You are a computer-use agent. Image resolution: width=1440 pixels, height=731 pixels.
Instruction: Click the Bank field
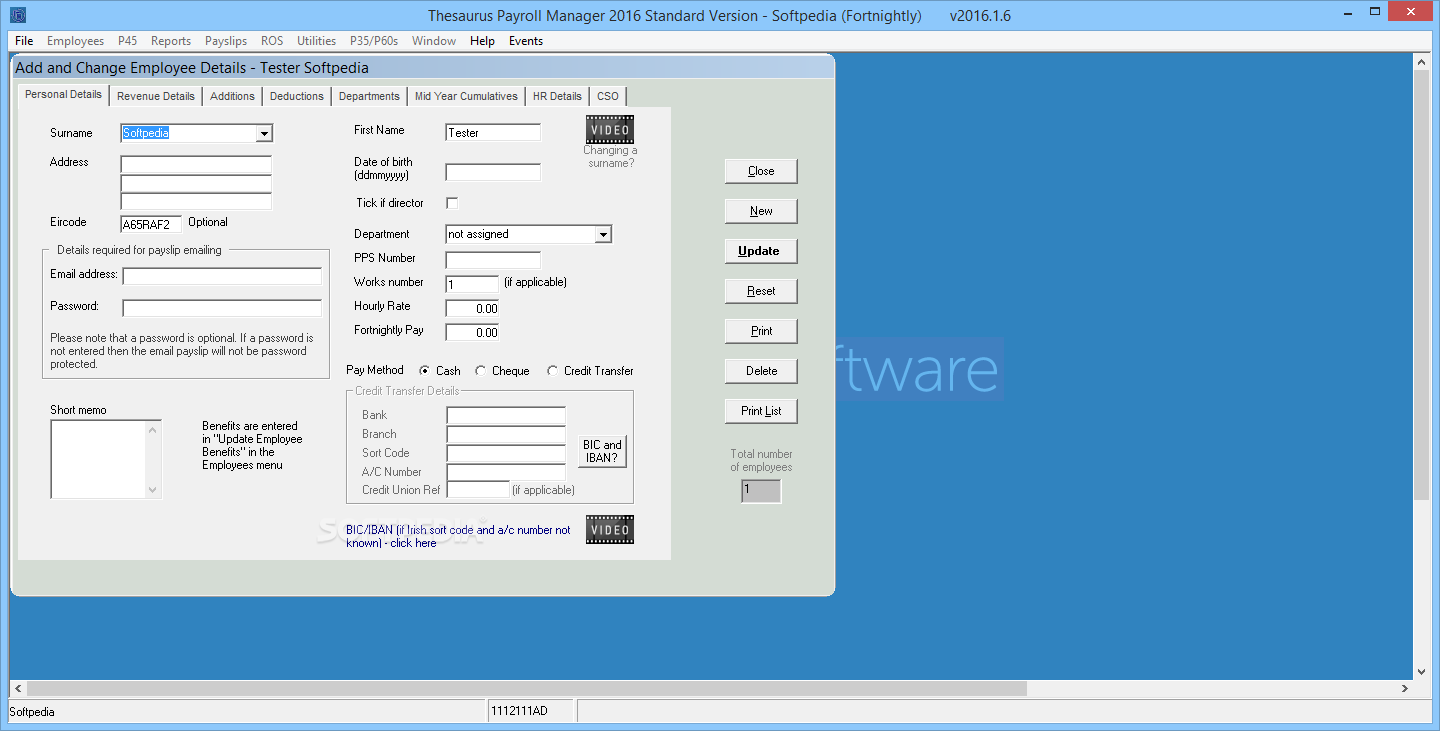506,415
